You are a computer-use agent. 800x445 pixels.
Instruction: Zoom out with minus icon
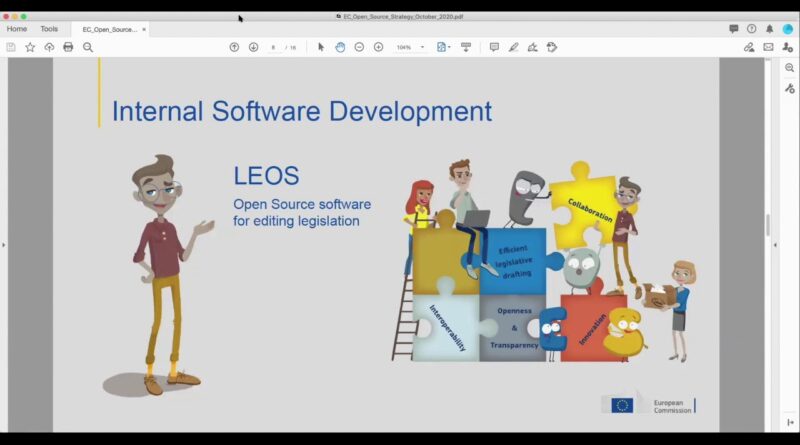(x=359, y=47)
